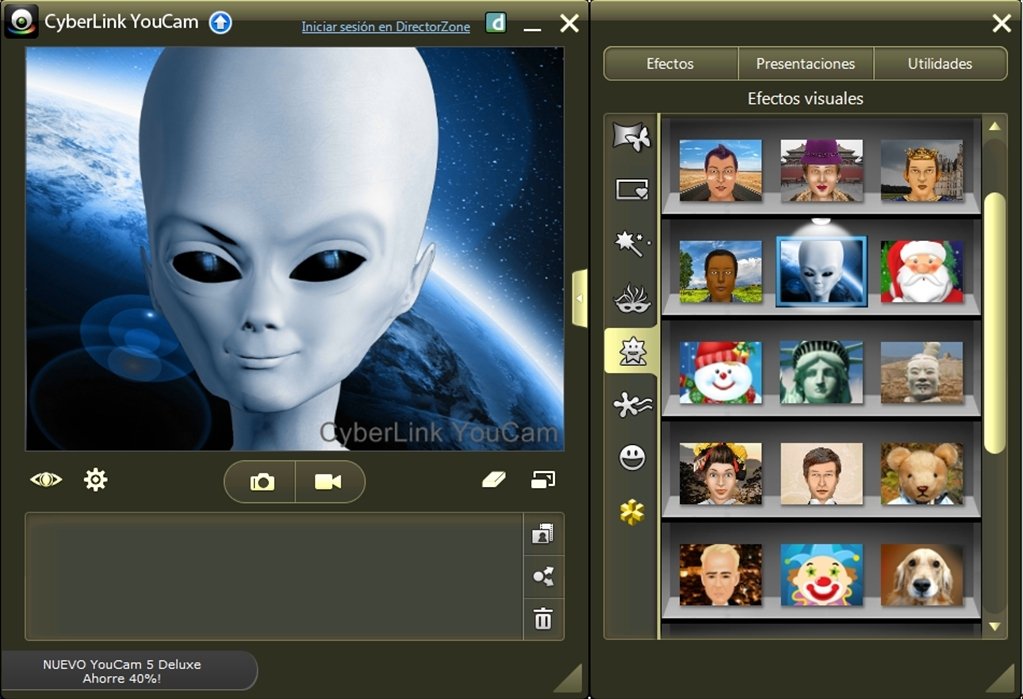Open the DirectorZone 'd' icon
This screenshot has height=699, width=1023.
coord(496,23)
